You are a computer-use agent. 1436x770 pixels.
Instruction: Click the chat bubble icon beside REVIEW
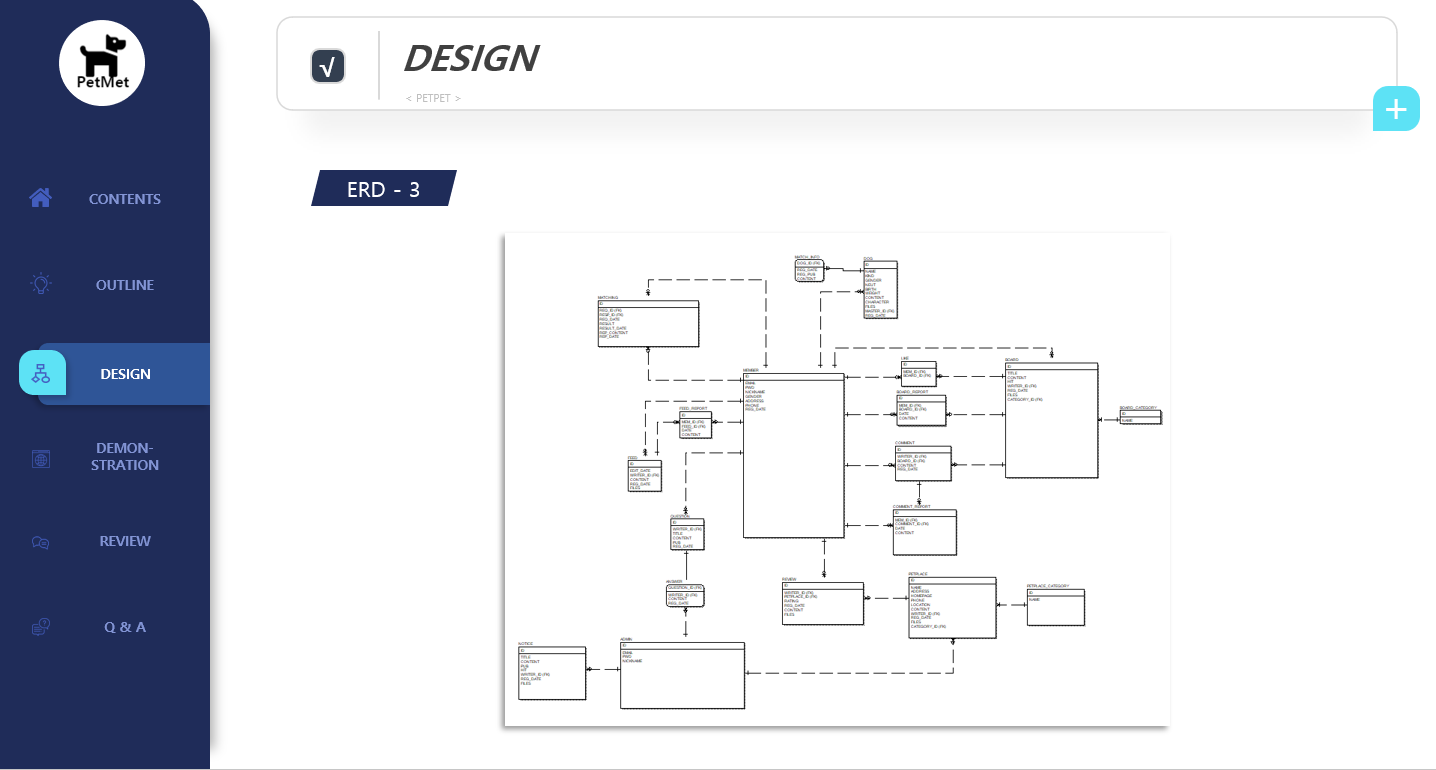point(40,542)
